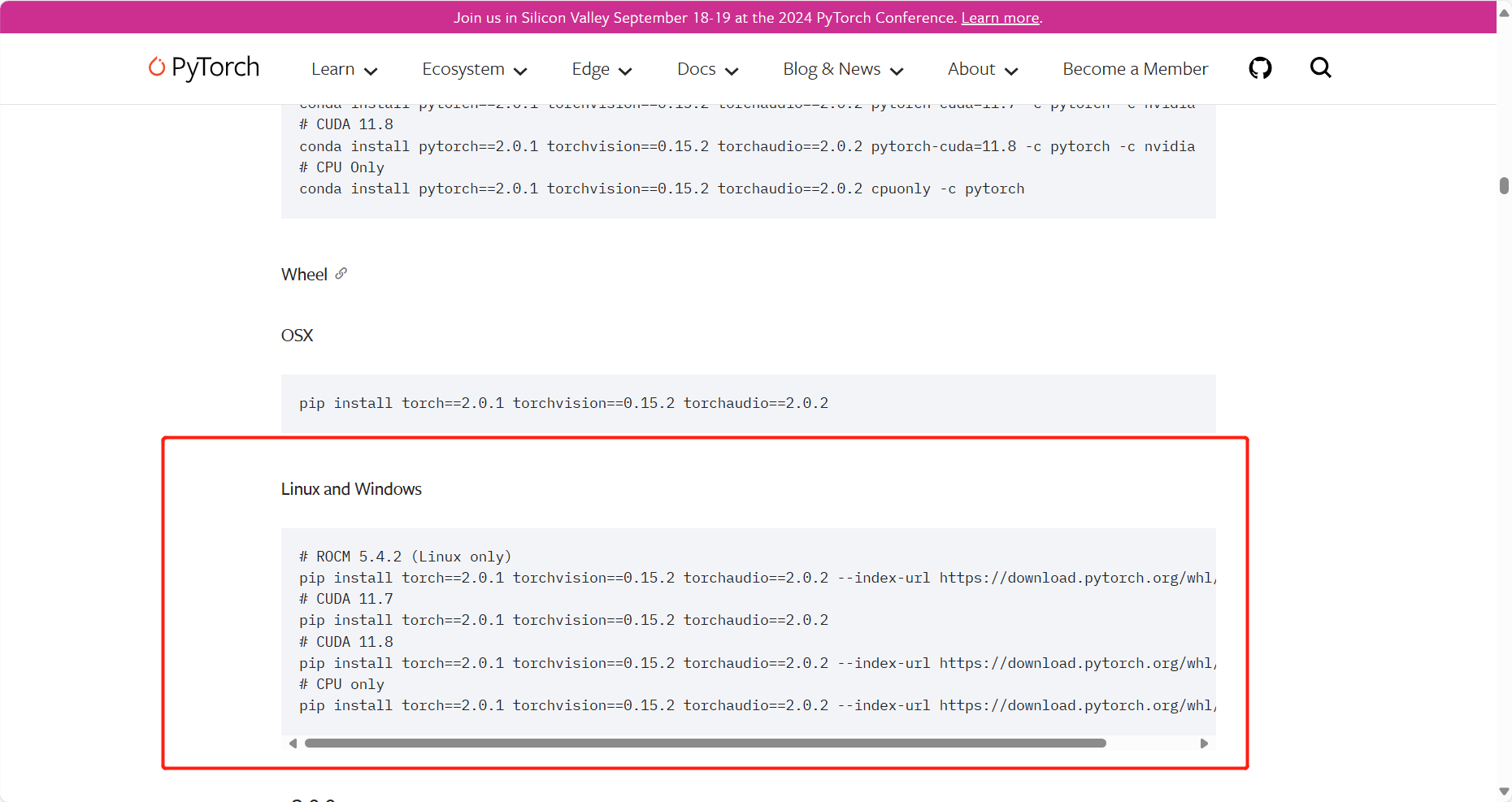Click the page scrollbar up arrow
Screen dimensions: 1512x802
(1504, 12)
